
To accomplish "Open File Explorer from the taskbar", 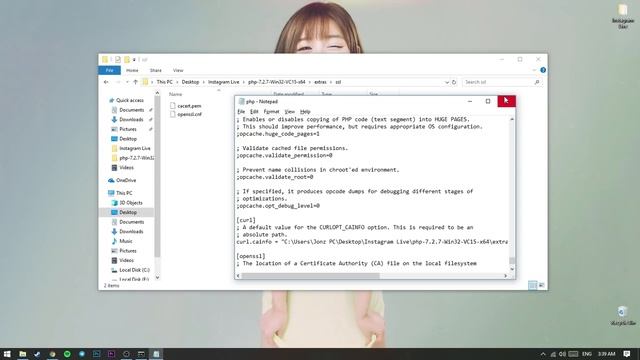I will click(22, 354).
